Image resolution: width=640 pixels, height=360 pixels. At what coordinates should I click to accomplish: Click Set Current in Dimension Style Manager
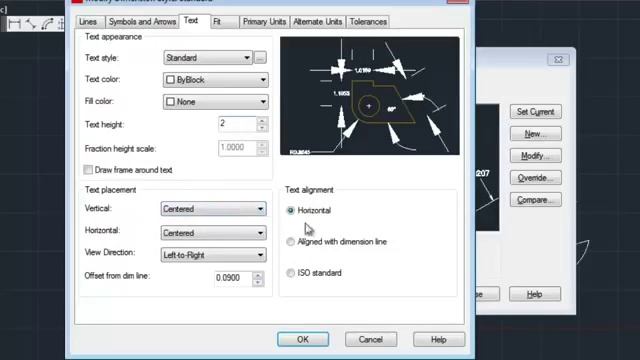[x=536, y=112]
